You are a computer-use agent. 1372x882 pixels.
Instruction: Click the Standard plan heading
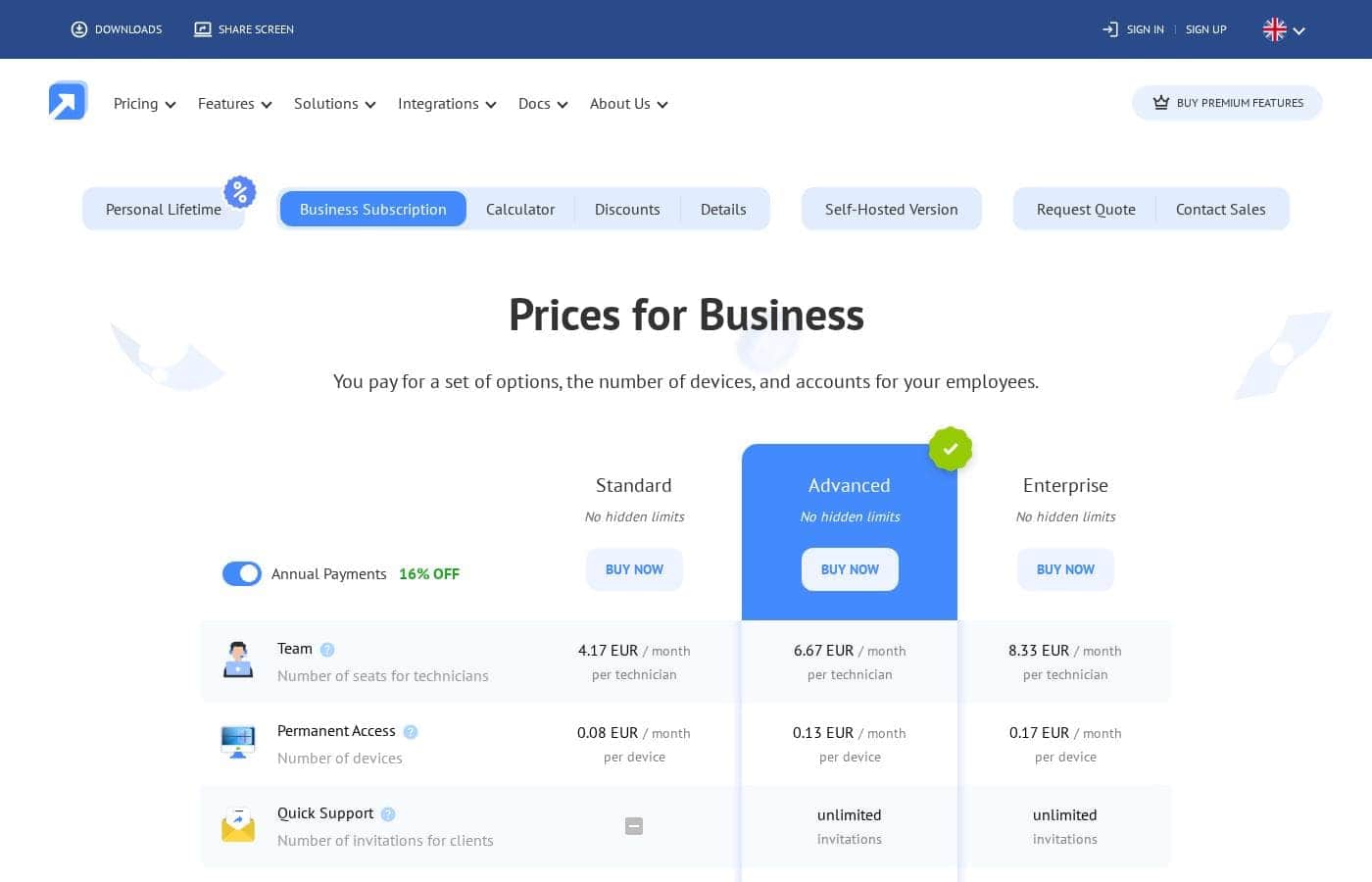[x=634, y=485]
